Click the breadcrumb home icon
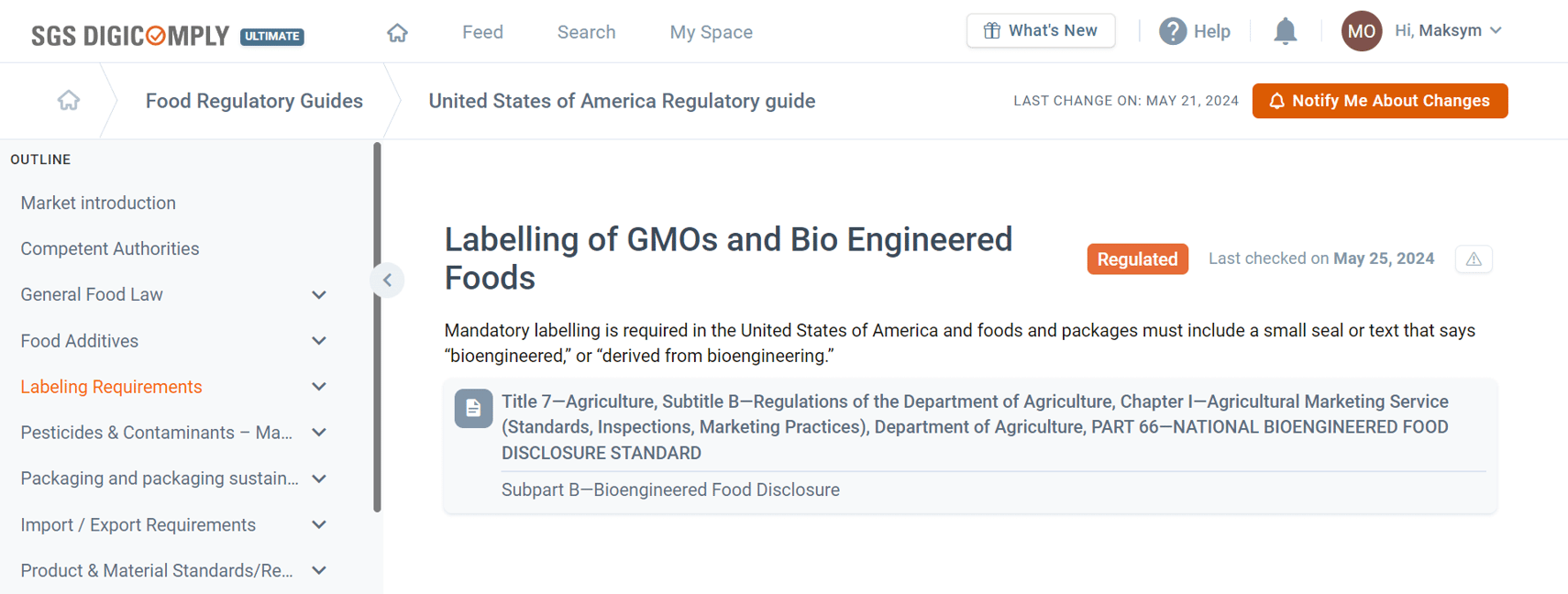The image size is (1568, 594). point(68,100)
